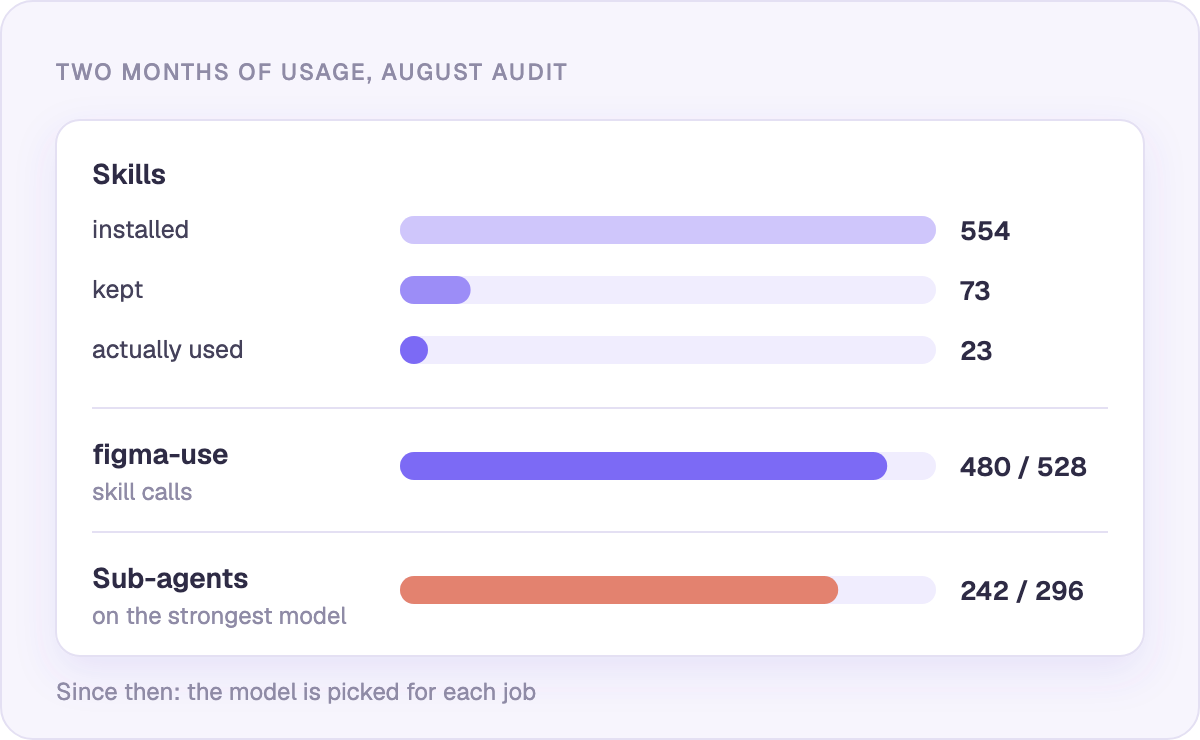Click the value '554'
This screenshot has height=740, width=1200.
(x=985, y=231)
